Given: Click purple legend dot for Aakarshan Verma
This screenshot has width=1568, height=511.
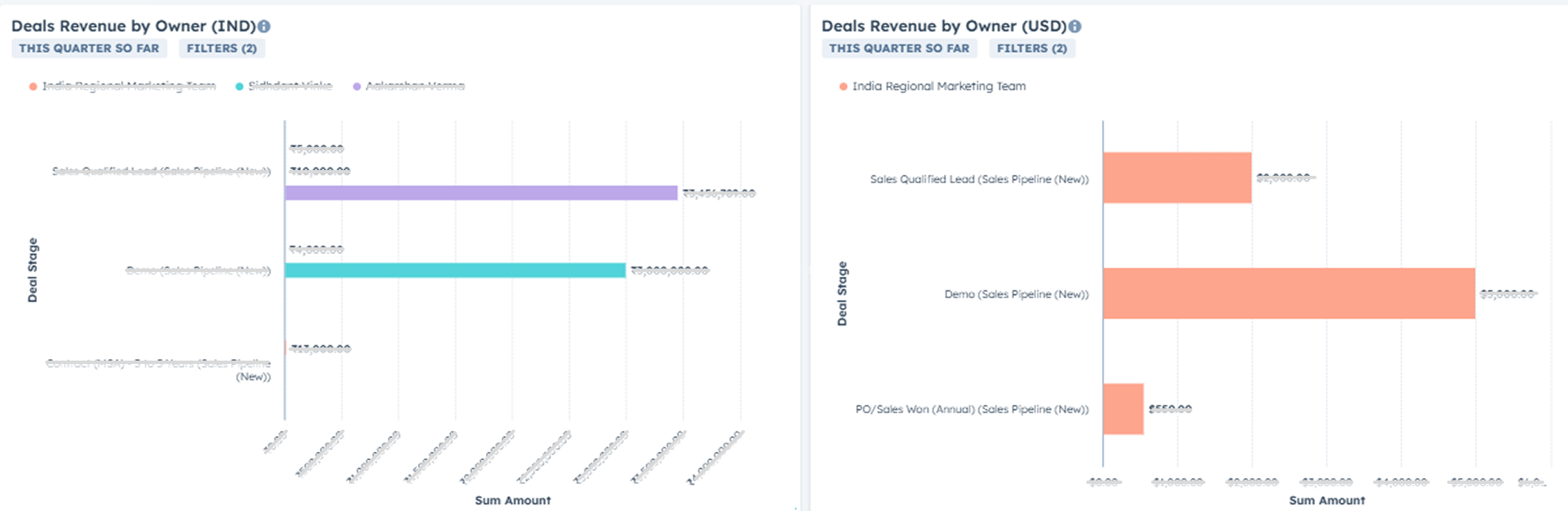Looking at the screenshot, I should (x=357, y=86).
